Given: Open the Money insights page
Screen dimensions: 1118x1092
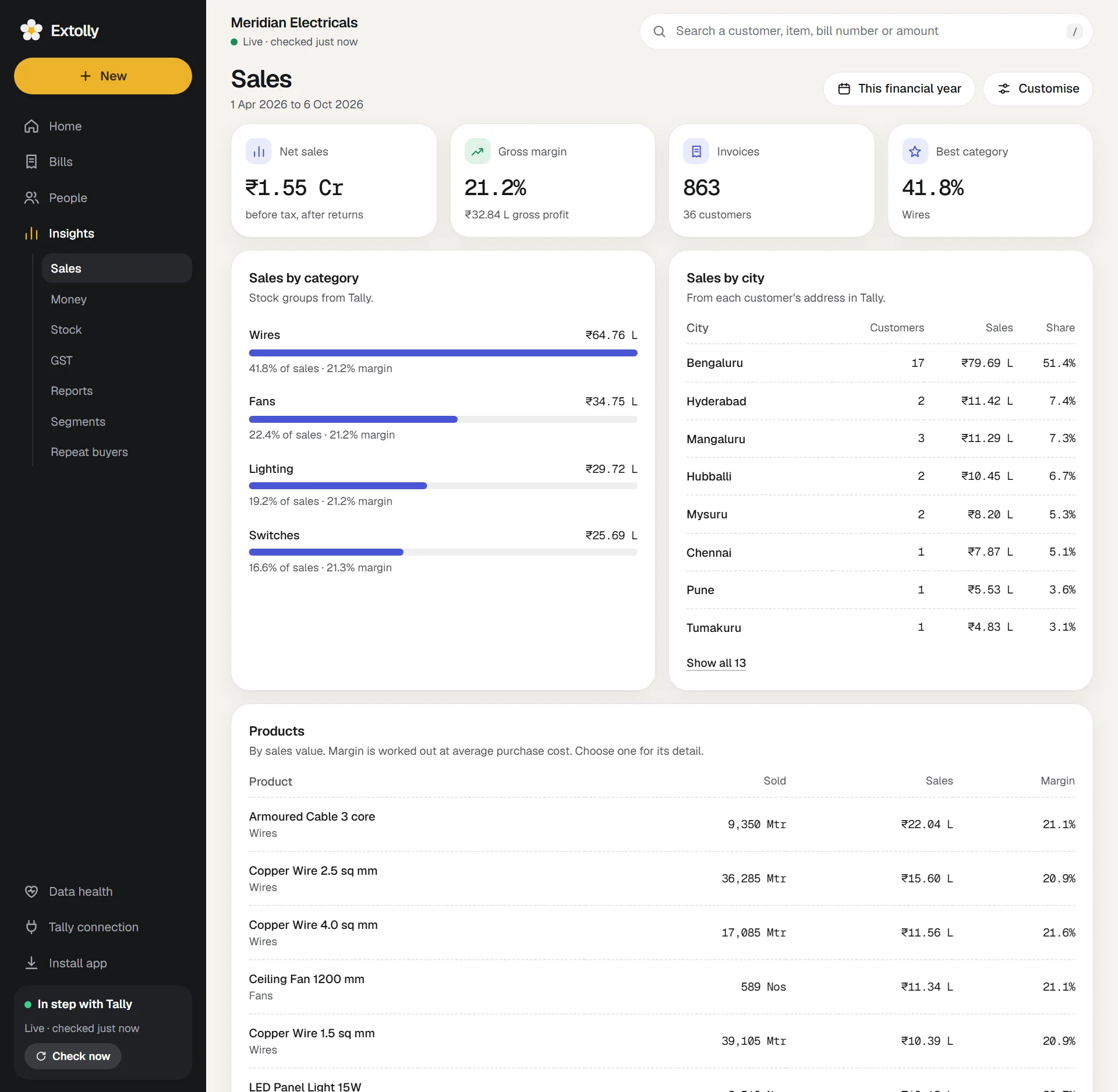Looking at the screenshot, I should point(117,299).
